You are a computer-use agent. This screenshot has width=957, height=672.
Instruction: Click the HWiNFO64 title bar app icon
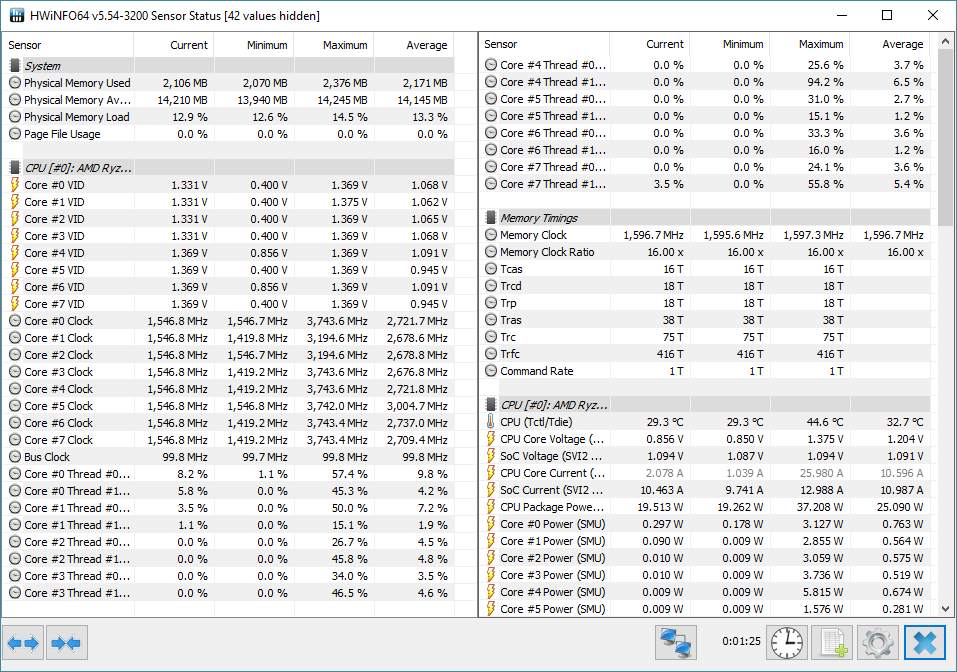16,15
